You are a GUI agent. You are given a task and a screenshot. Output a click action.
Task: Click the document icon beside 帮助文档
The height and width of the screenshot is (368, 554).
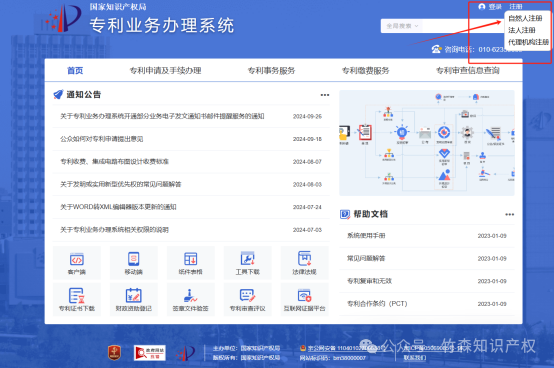coord(344,214)
